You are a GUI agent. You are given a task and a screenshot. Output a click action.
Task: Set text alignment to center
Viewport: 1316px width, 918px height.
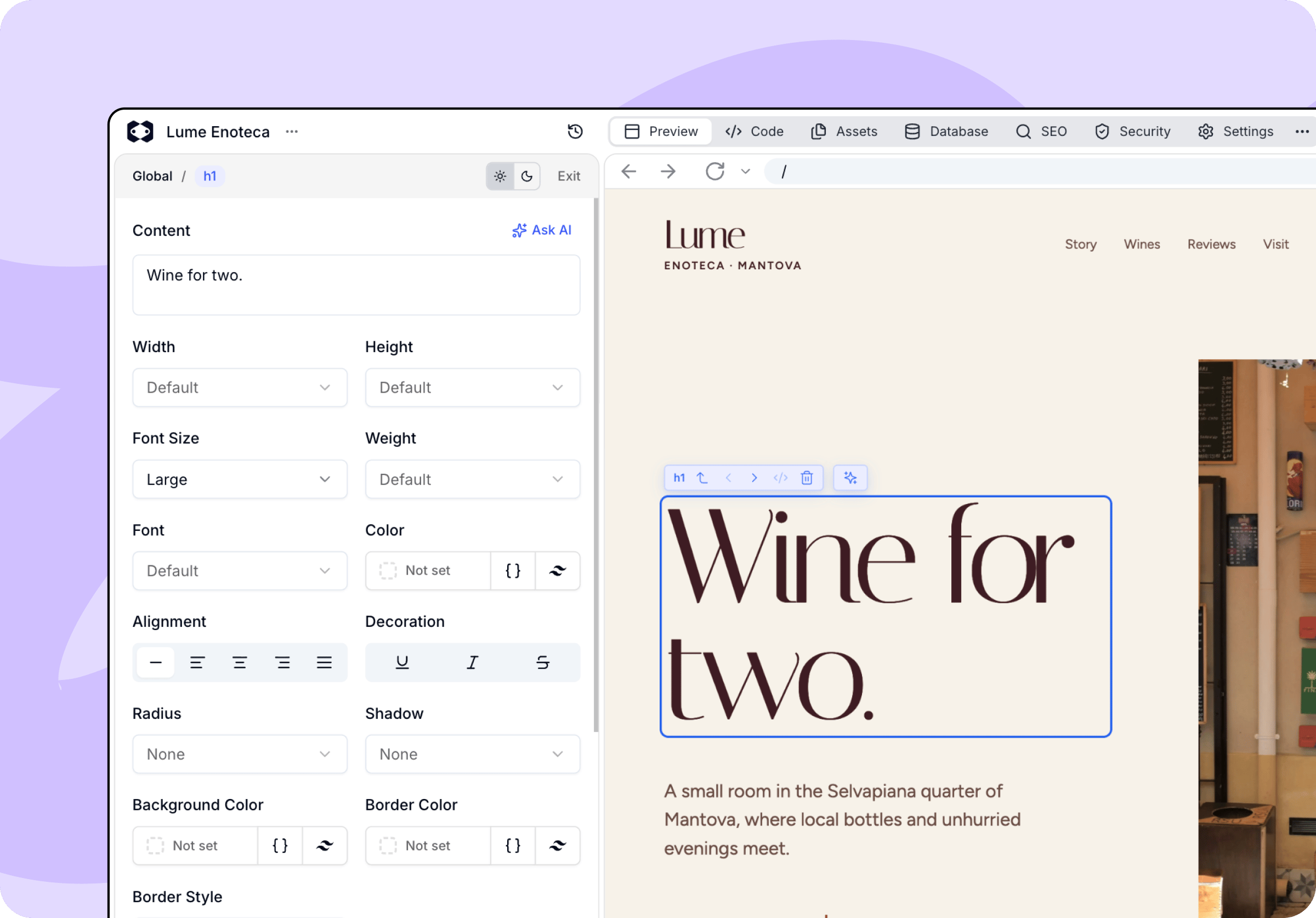tap(240, 663)
